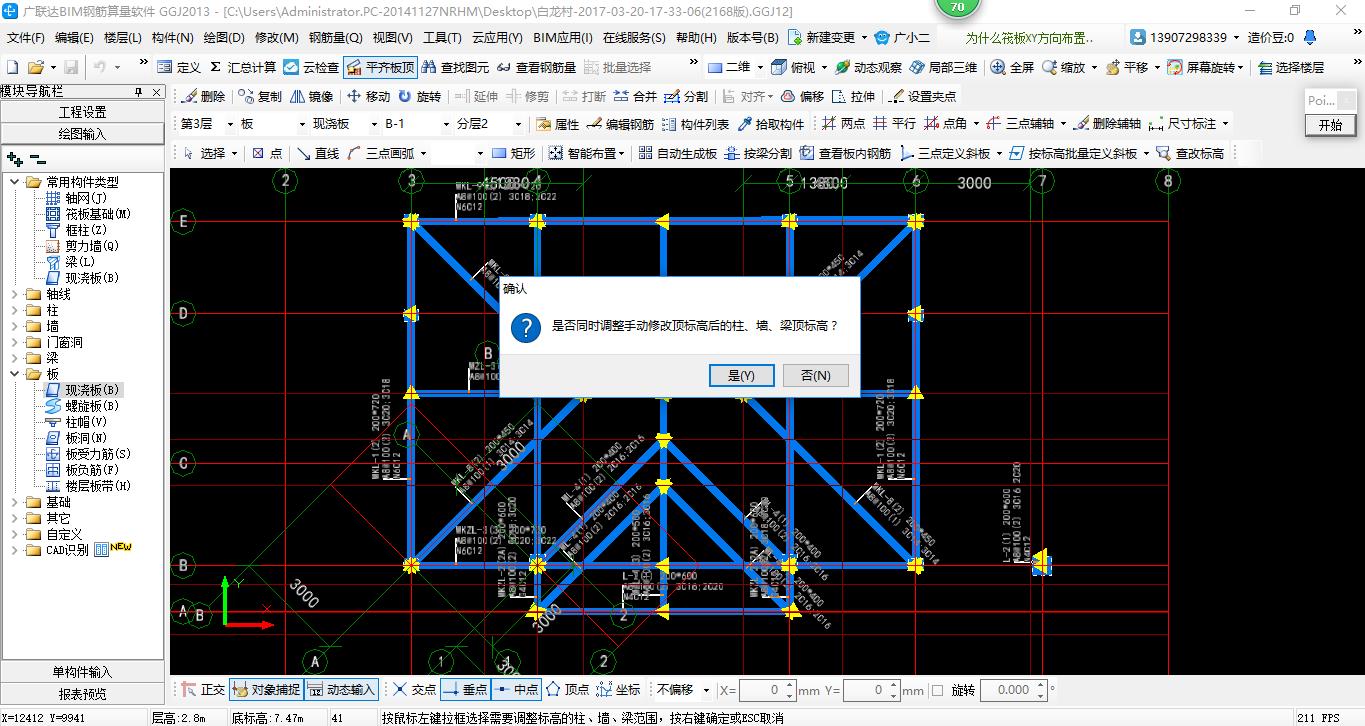Open the 工程设置 panel tab
Screen dimensions: 1365x726
(x=83, y=112)
